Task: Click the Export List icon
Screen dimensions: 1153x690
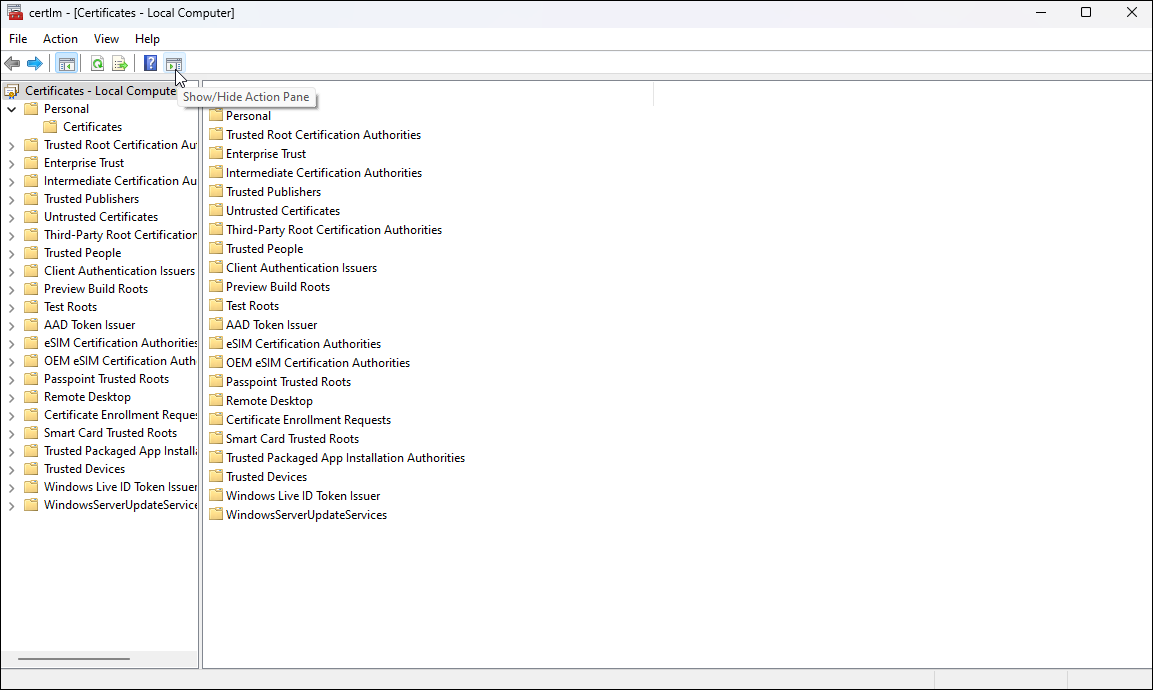Action: (x=119, y=63)
